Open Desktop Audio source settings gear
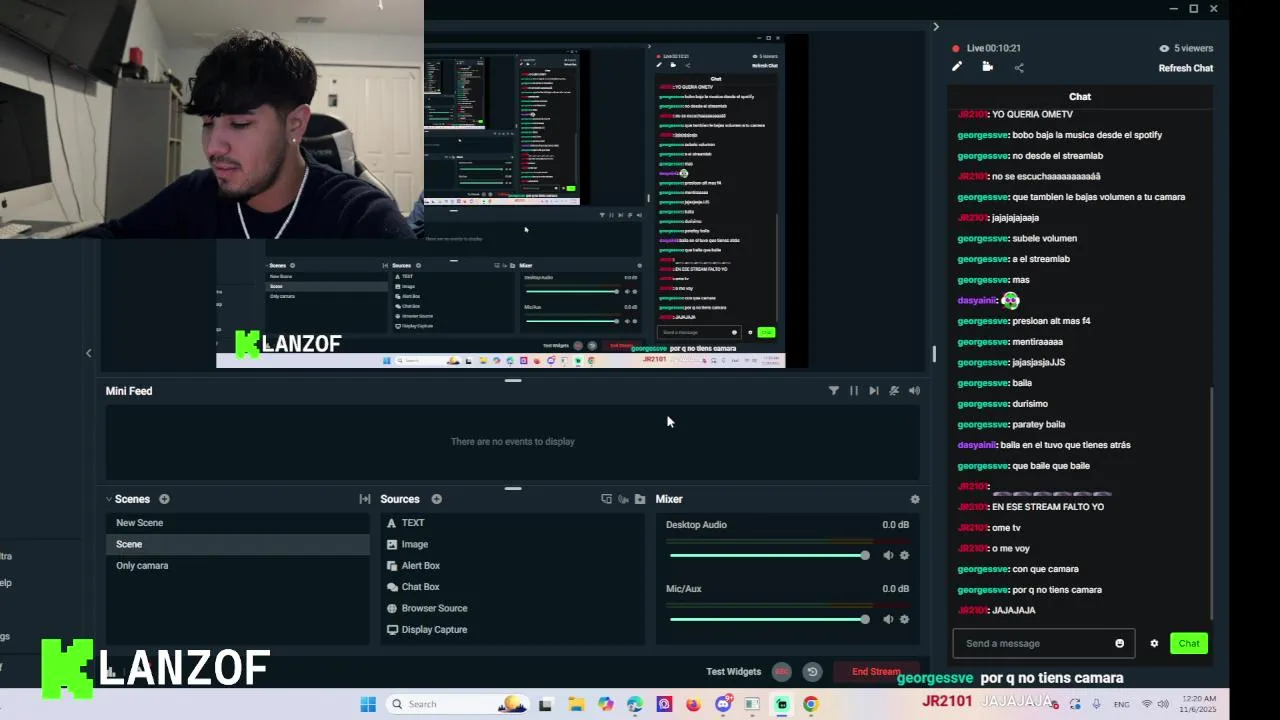 tap(904, 555)
